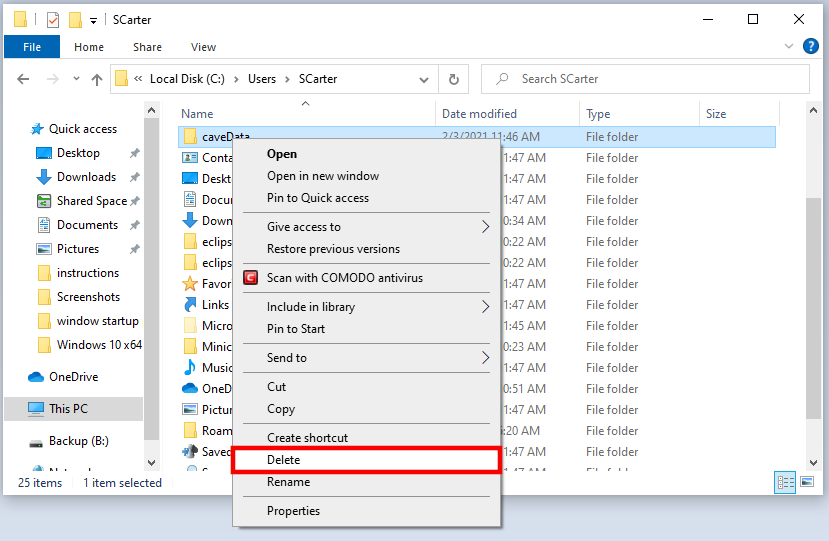Click the Favorites star folder icon
The height and width of the screenshot is (541, 829).
click(x=190, y=284)
